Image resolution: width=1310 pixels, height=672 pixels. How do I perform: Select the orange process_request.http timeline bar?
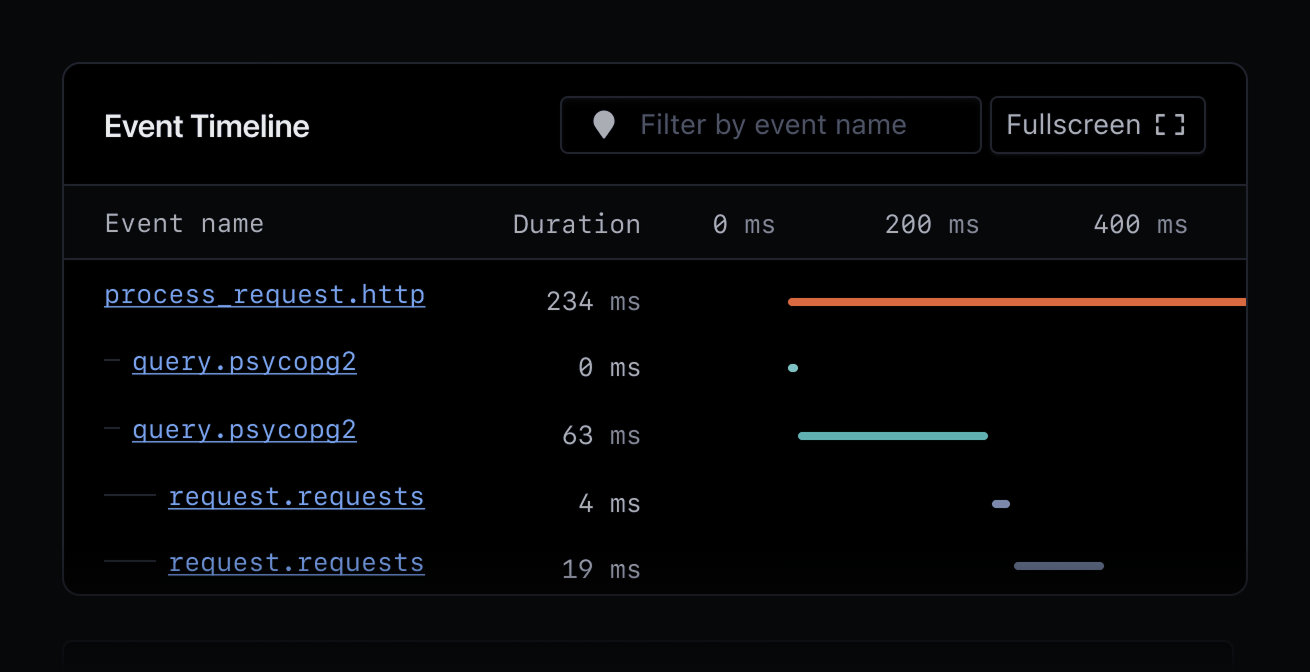pyautogui.click(x=1017, y=301)
